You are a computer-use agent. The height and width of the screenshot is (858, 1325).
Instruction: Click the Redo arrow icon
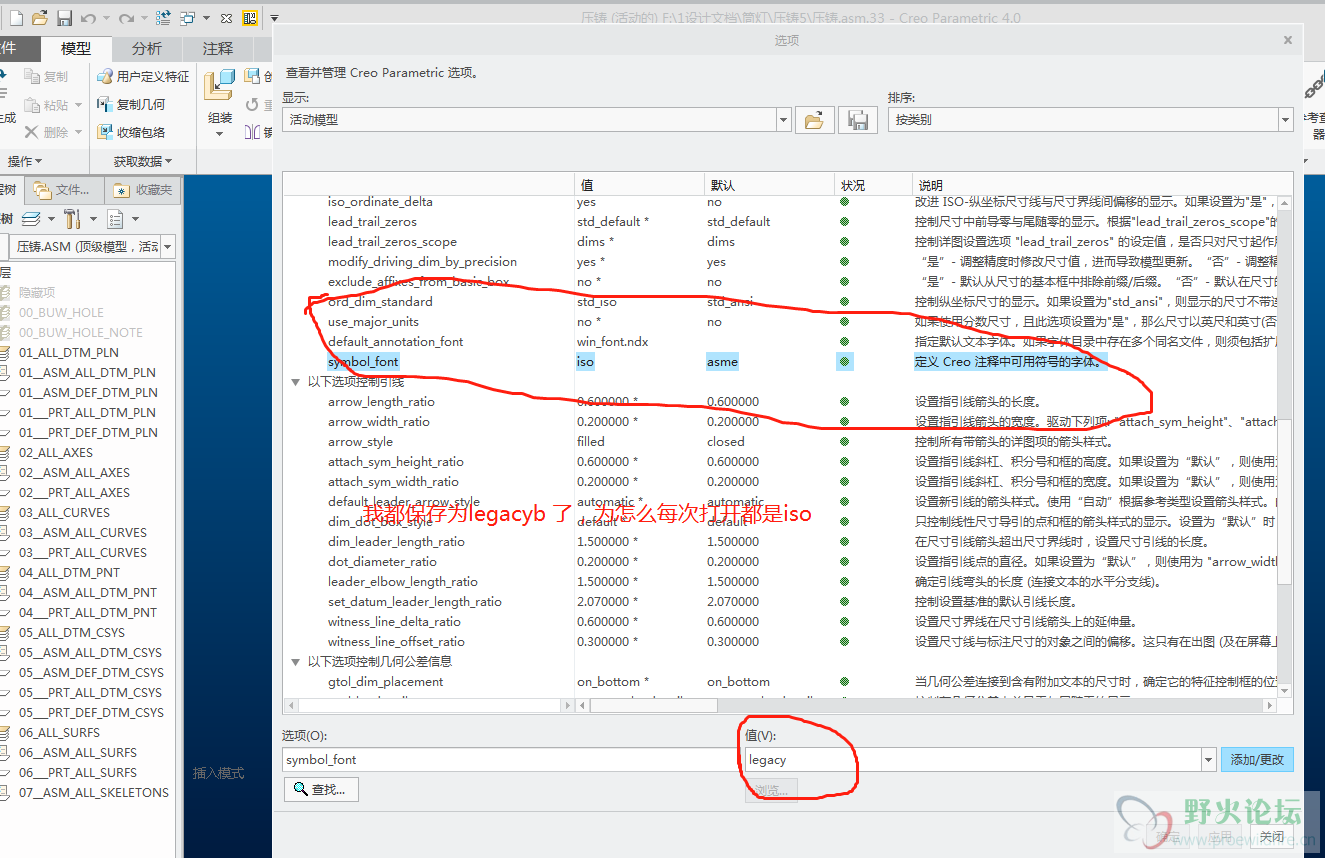pyautogui.click(x=125, y=18)
